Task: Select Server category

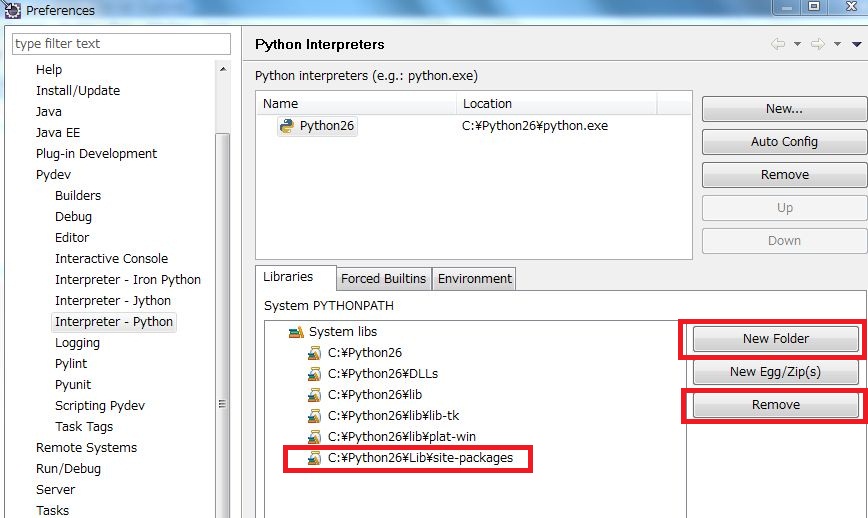Action: pos(55,490)
